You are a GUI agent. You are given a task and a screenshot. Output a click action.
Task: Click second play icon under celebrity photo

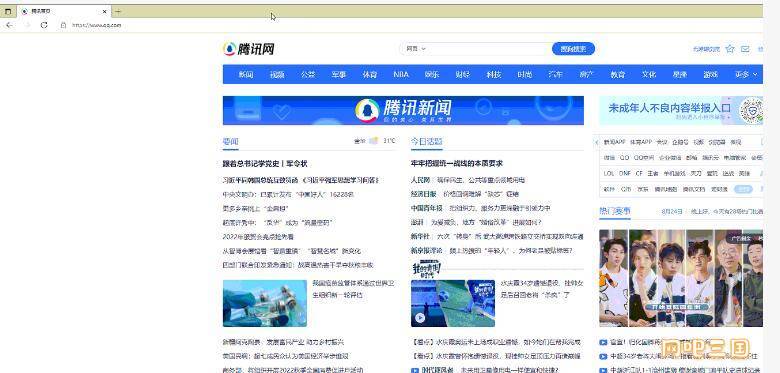coord(603,356)
